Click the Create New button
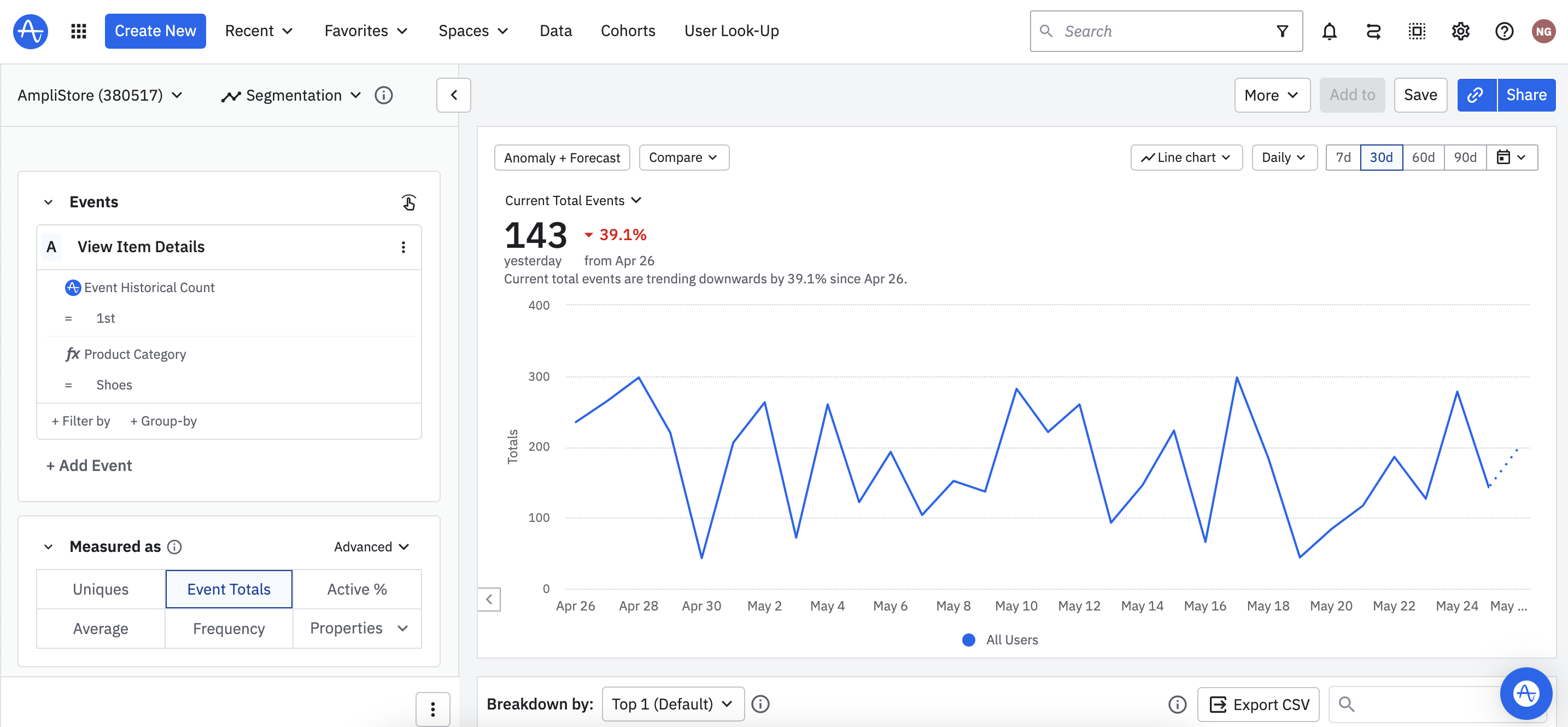This screenshot has height=727, width=1568. (155, 31)
